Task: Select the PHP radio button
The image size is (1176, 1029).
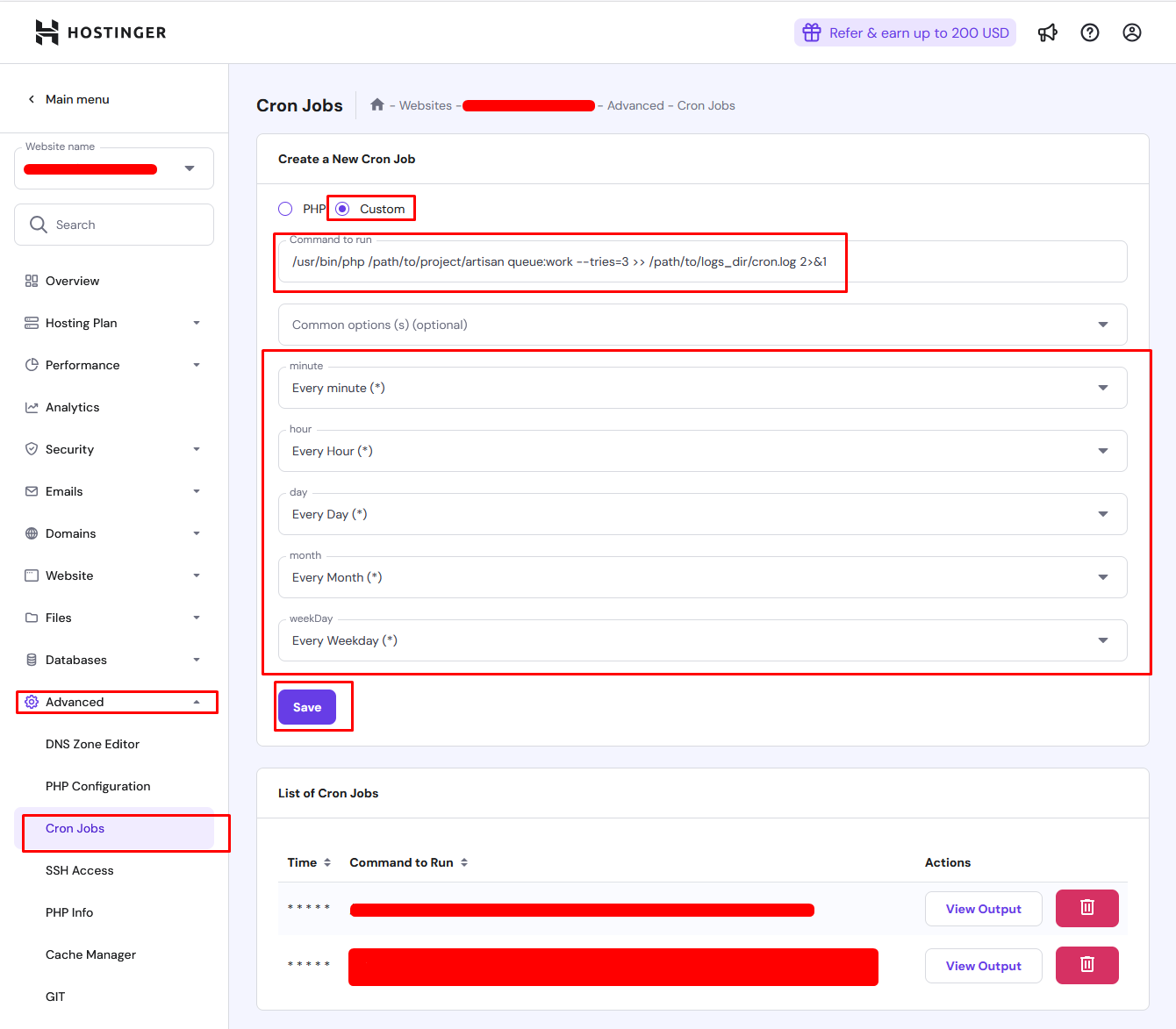Action: (285, 209)
